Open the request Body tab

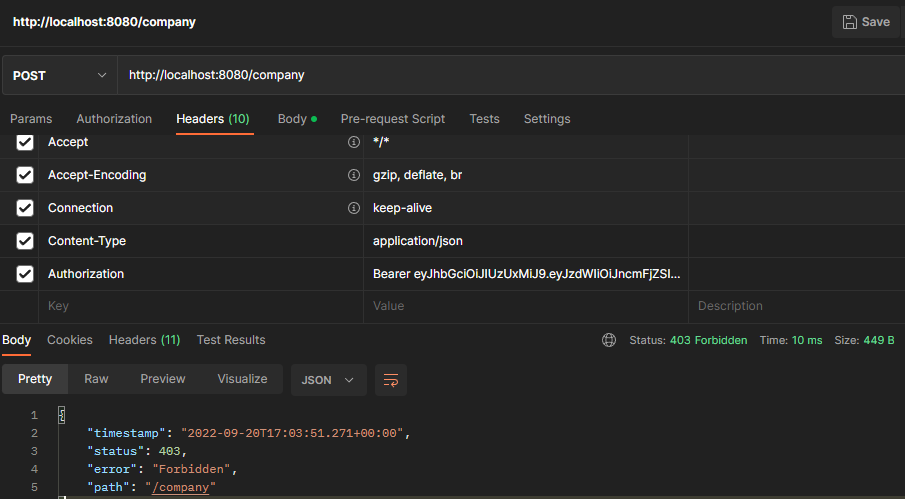pyautogui.click(x=297, y=119)
